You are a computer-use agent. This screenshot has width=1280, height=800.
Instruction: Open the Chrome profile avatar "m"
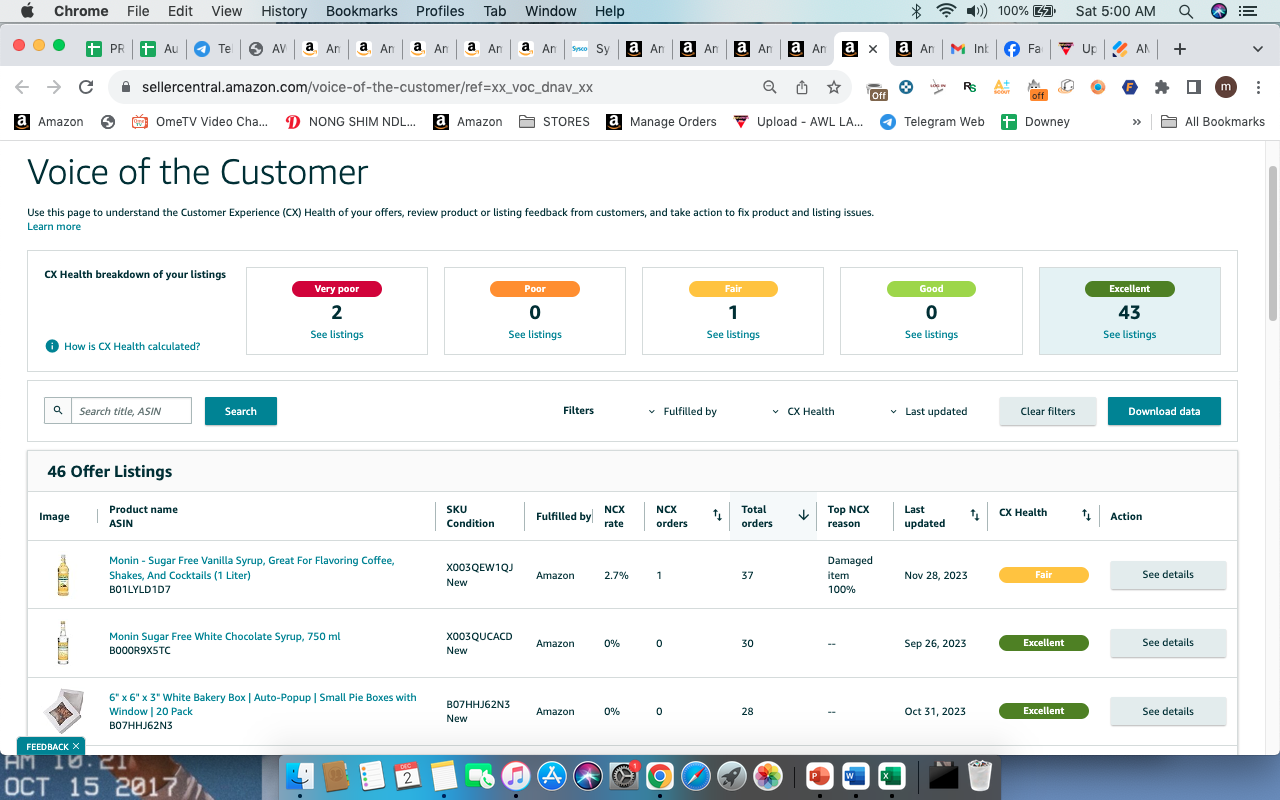coord(1226,87)
